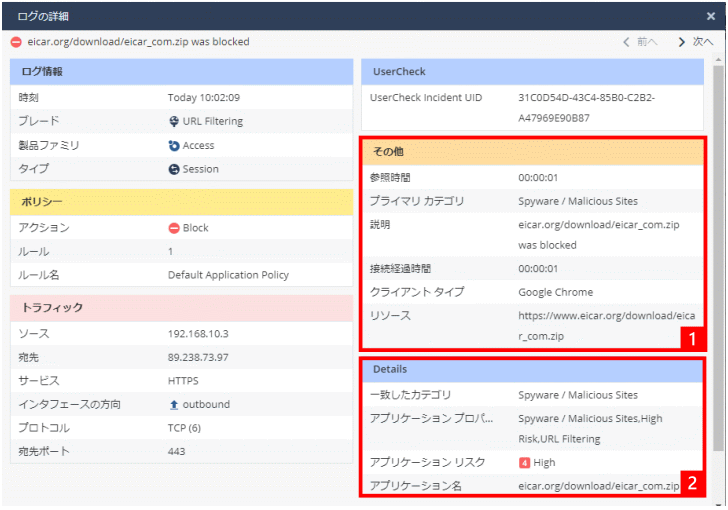
Task: Click the Default Application Policy rule name
Action: point(228,275)
